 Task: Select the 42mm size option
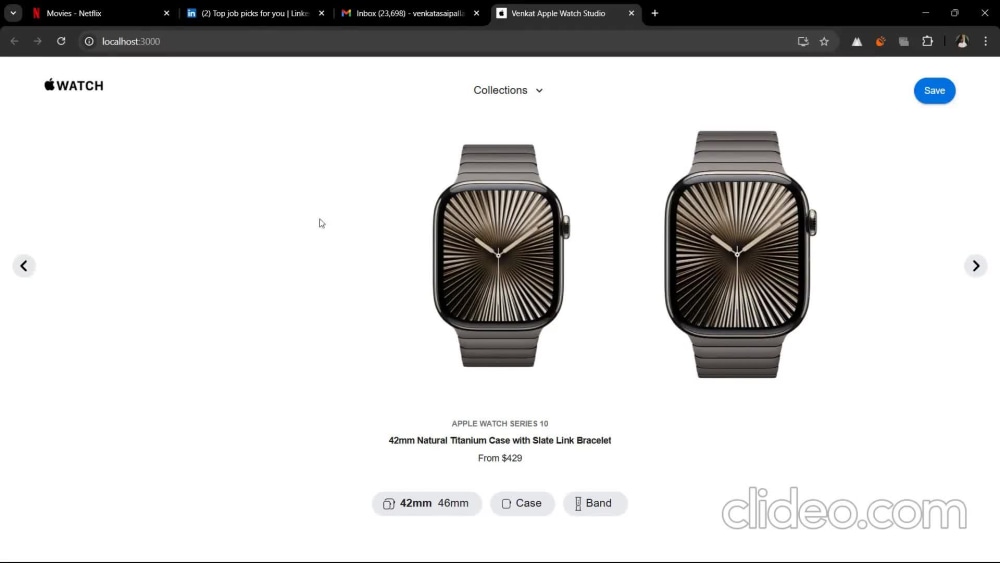(x=415, y=503)
